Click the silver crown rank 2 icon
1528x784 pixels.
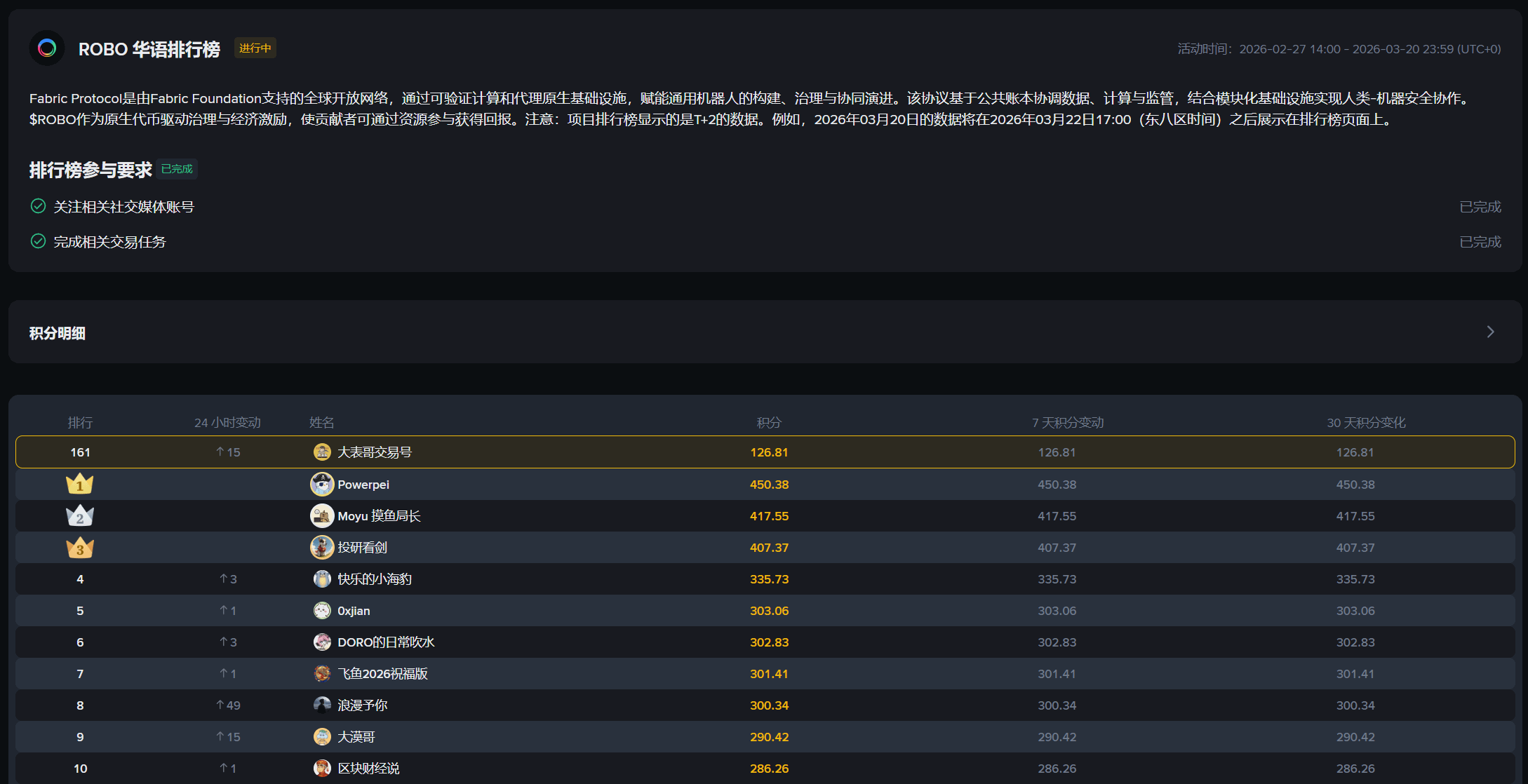[79, 516]
